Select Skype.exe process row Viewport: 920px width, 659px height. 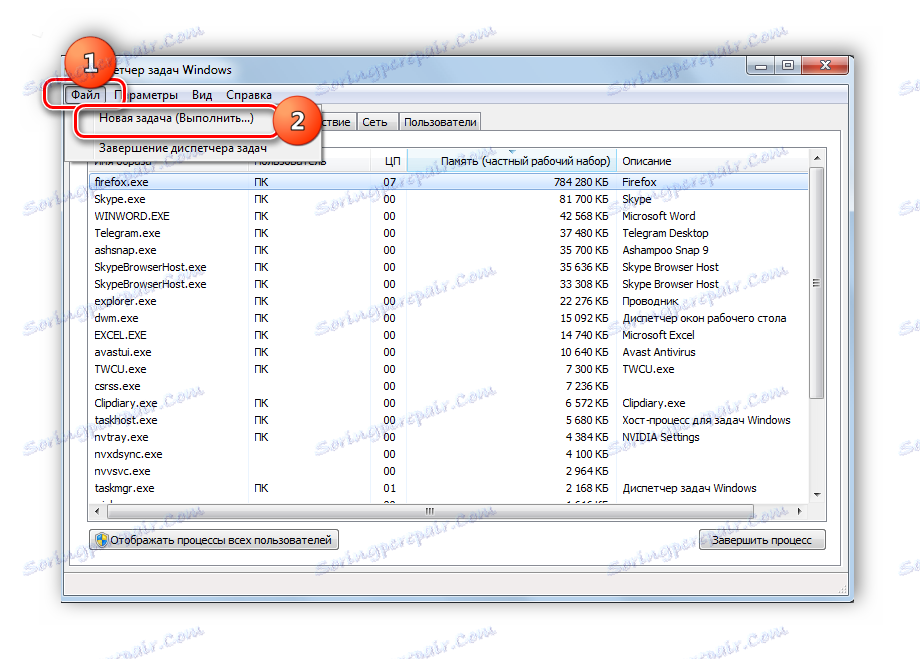449,199
